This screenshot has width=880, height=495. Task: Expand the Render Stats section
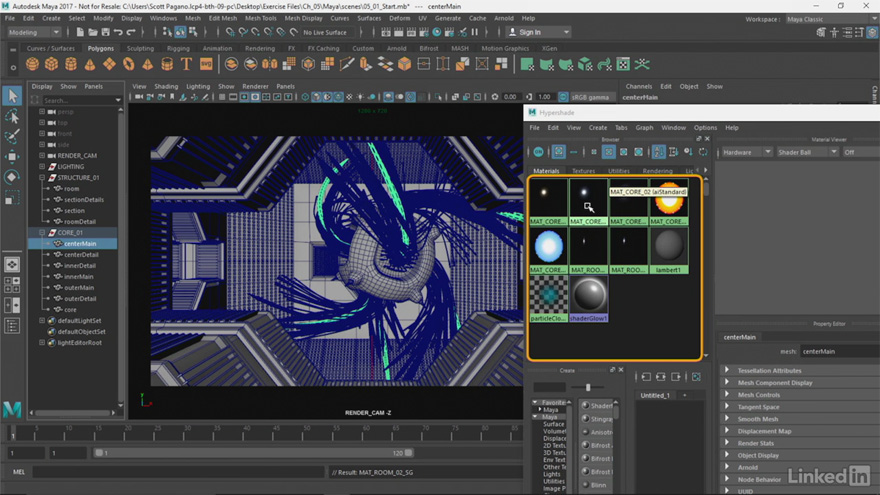click(x=727, y=443)
